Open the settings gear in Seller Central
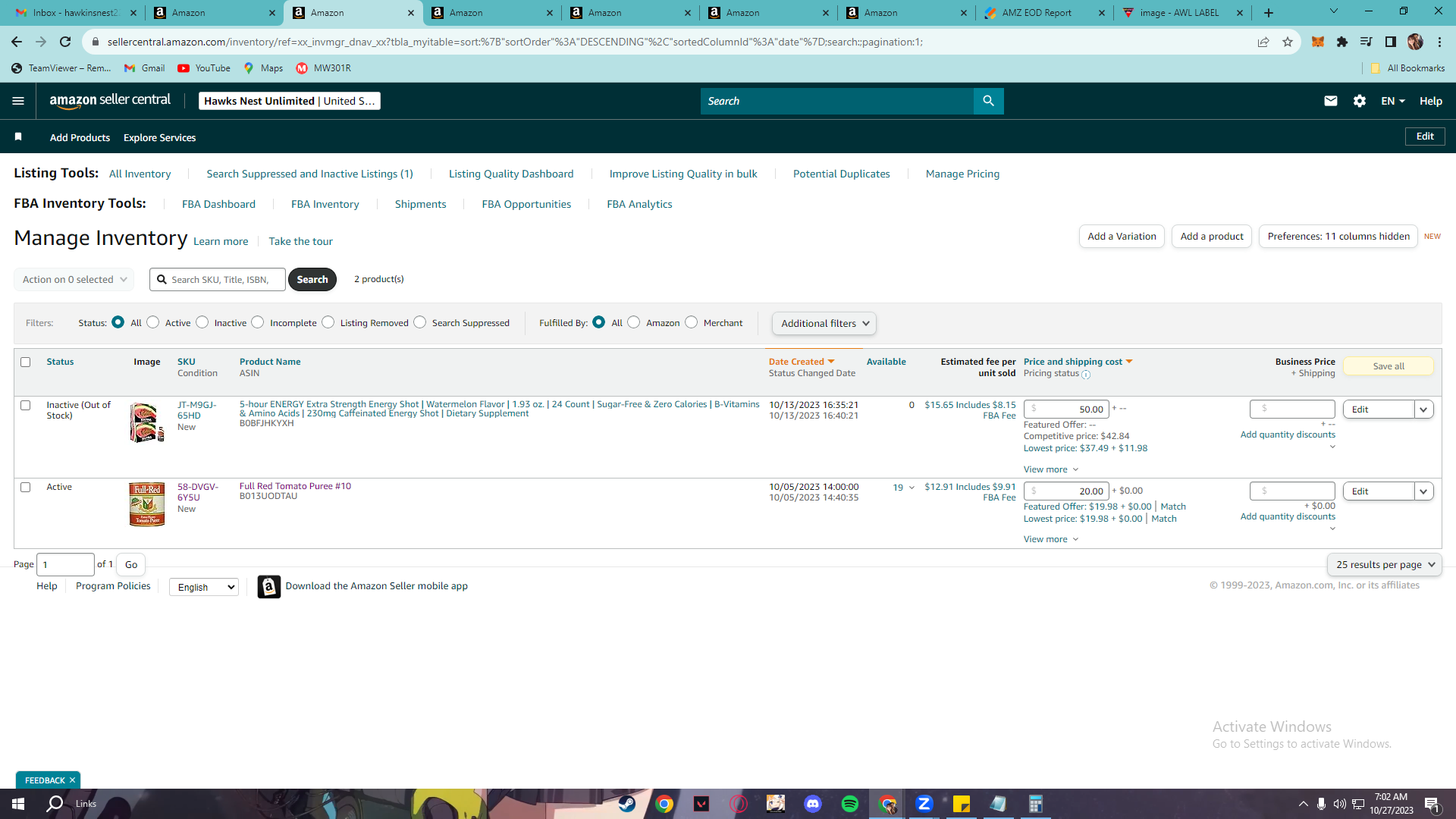The height and width of the screenshot is (819, 1456). pos(1360,101)
